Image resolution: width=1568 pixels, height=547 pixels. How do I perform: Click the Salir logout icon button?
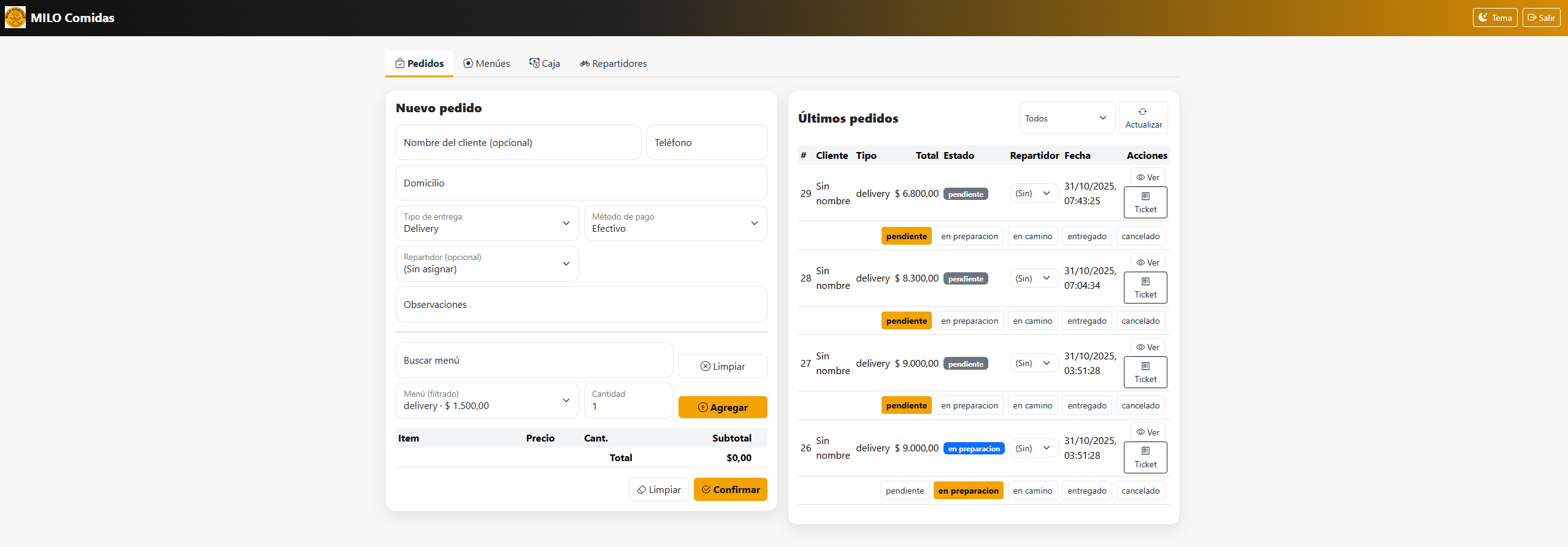tap(1540, 18)
